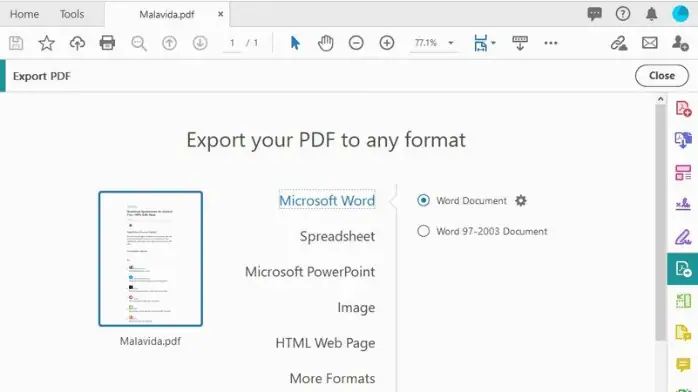
Task: Share a link to the file
Action: point(619,43)
